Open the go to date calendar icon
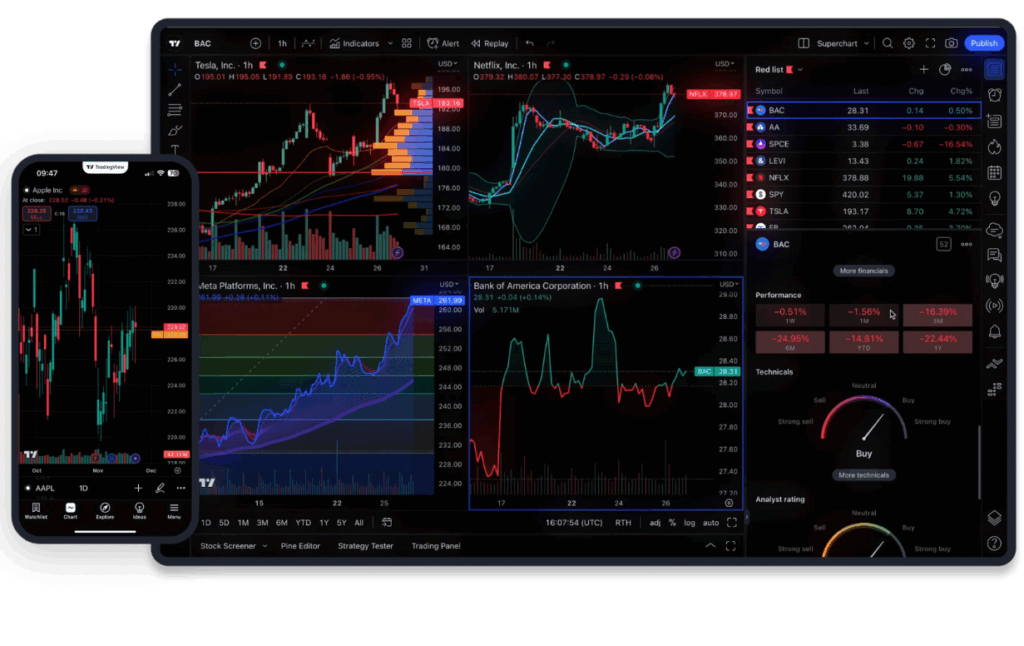Viewport: 1024px width, 646px height. [387, 523]
